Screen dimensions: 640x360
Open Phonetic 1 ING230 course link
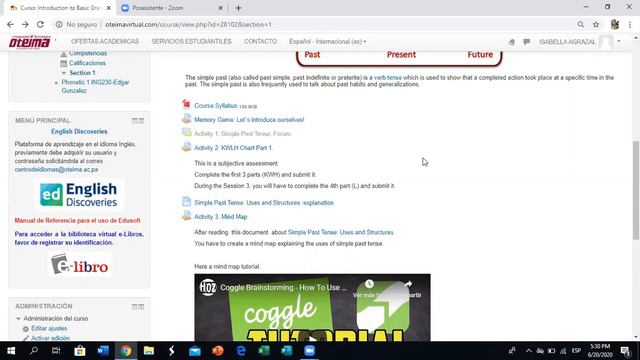coord(95,87)
